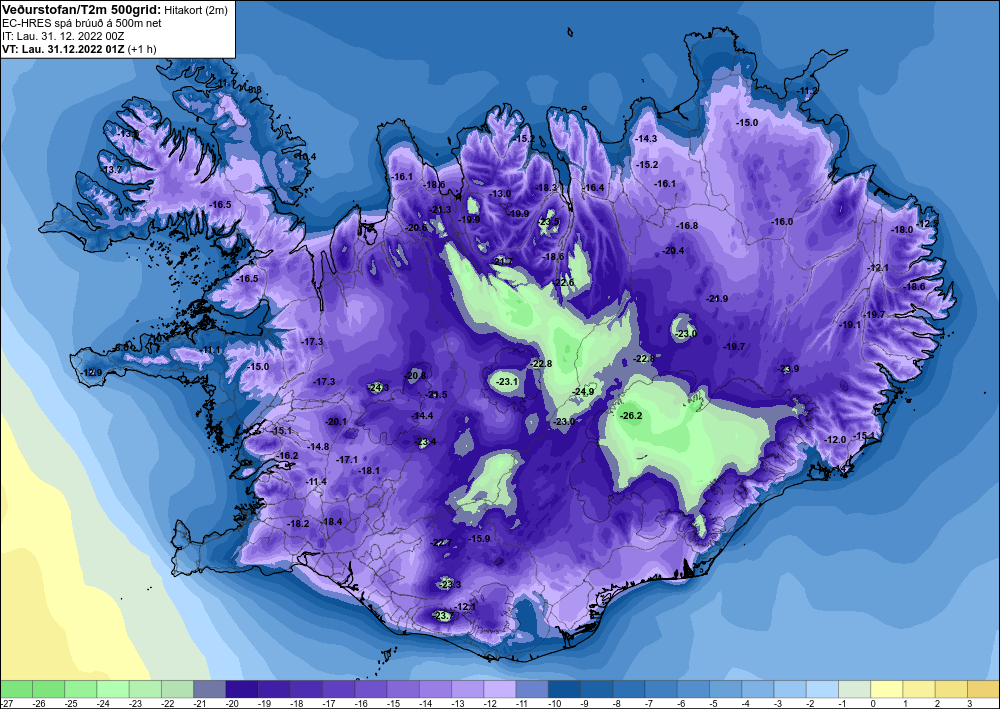The width and height of the screenshot is (1000, 709).
Task: Click the yellow legend swatch labeled 0
Action: pyautogui.click(x=888, y=689)
